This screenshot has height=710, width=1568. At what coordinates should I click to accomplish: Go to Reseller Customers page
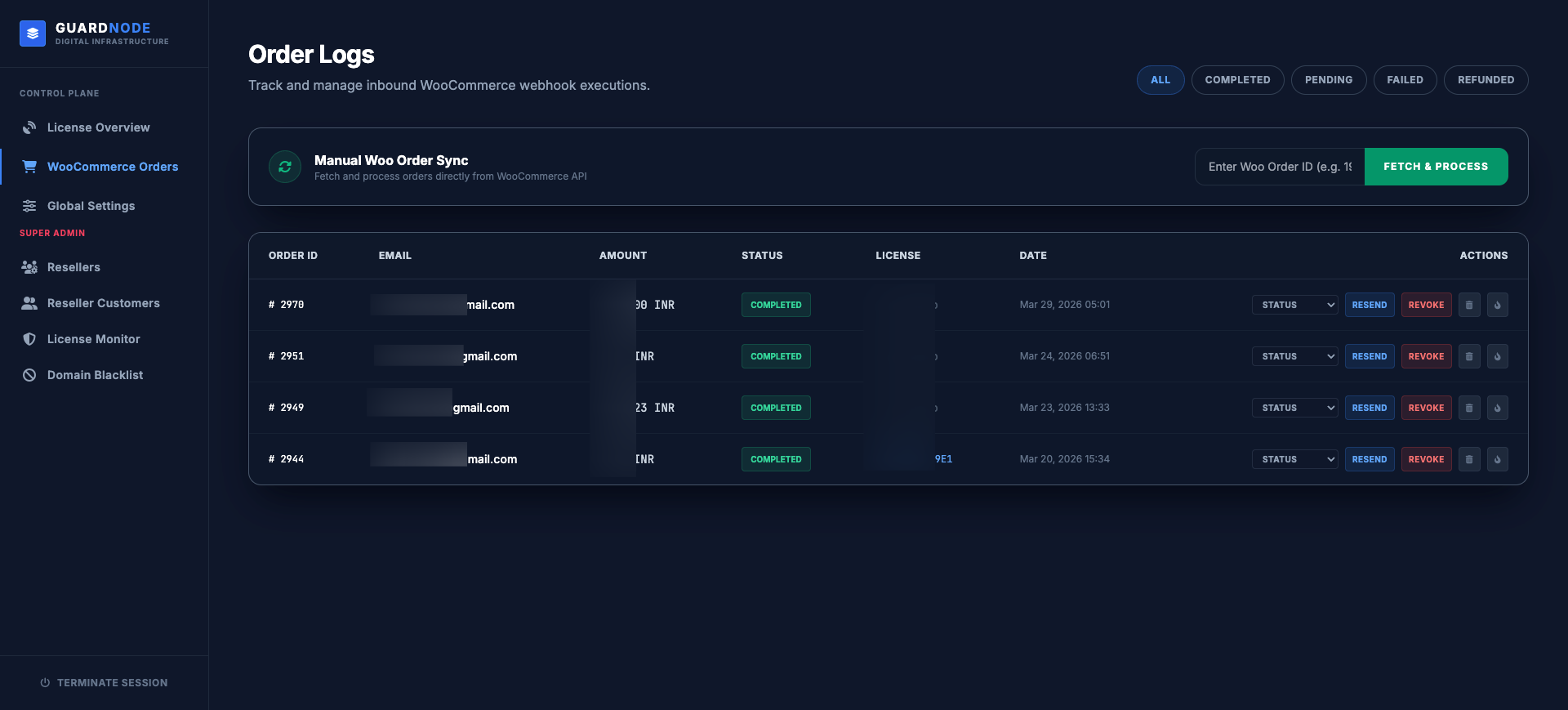click(104, 303)
